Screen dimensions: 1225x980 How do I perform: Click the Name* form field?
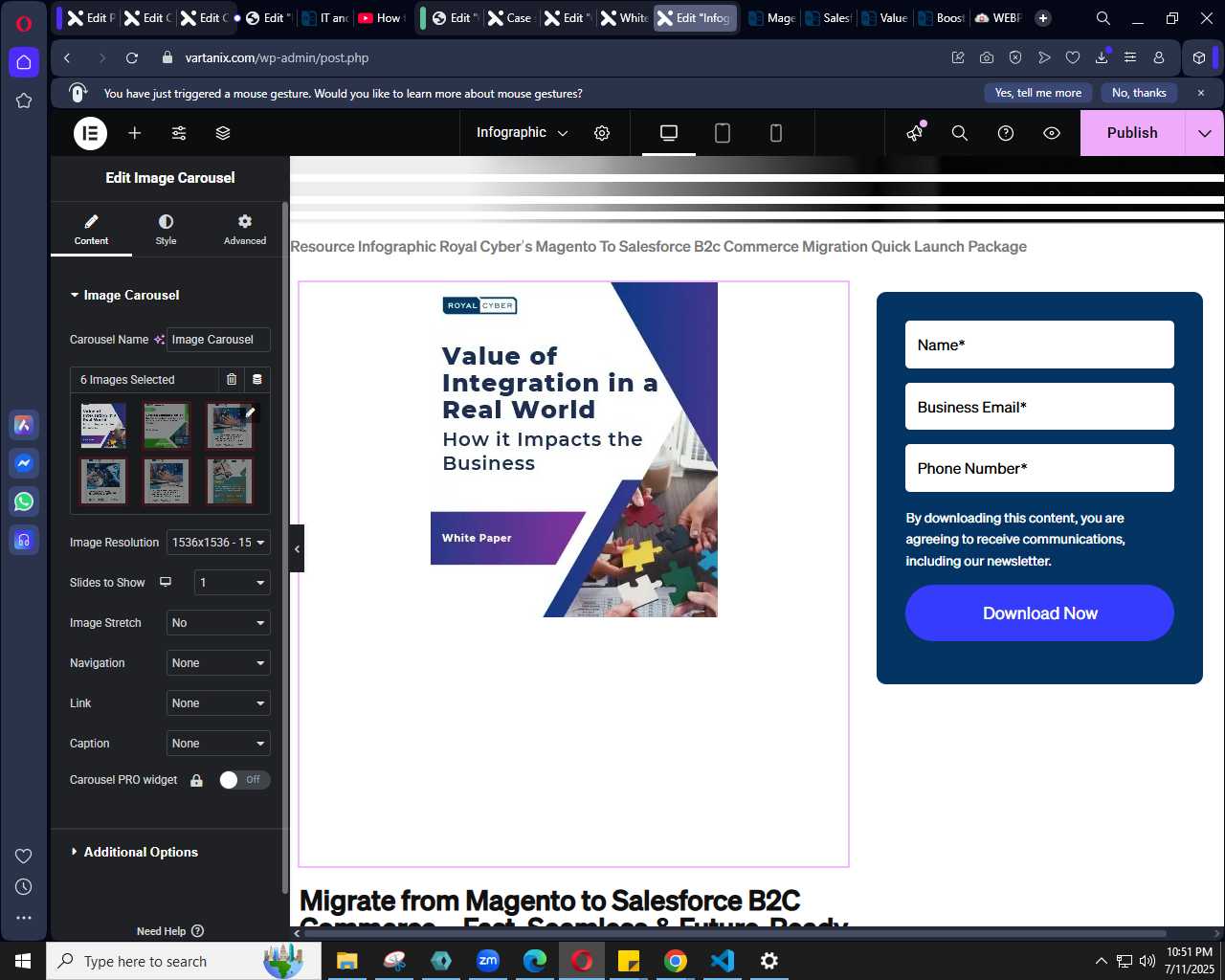tap(1039, 345)
